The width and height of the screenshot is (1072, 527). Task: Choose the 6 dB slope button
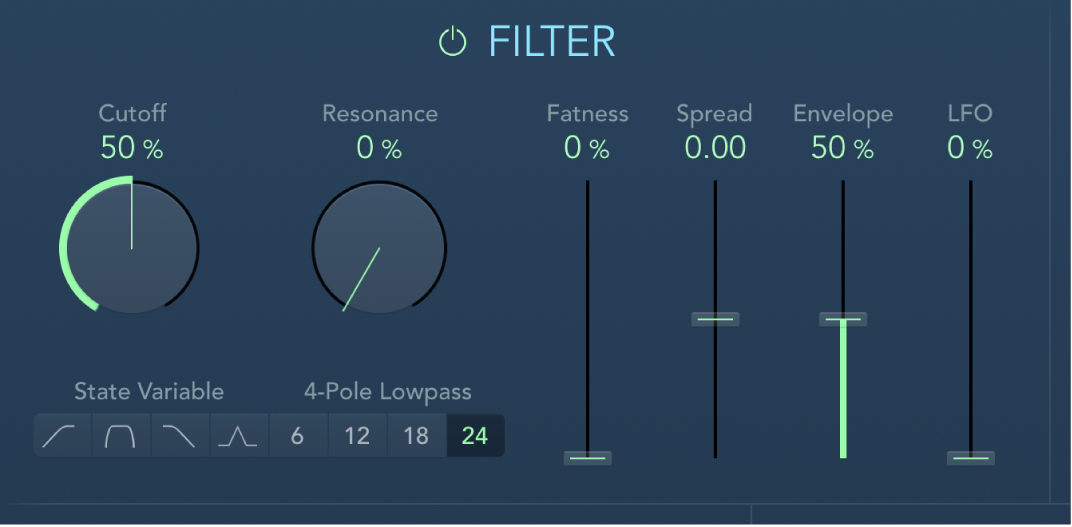[297, 436]
